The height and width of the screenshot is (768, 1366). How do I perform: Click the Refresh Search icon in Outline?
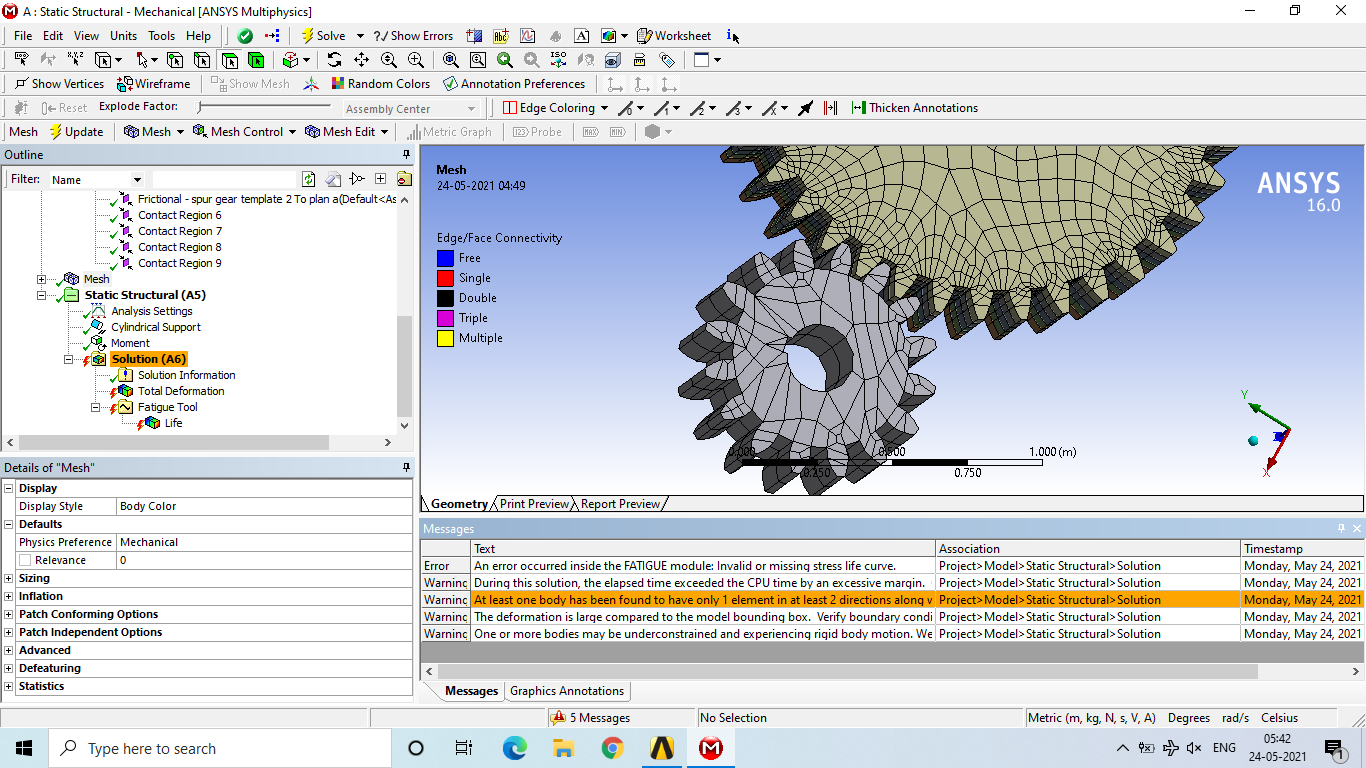click(309, 179)
